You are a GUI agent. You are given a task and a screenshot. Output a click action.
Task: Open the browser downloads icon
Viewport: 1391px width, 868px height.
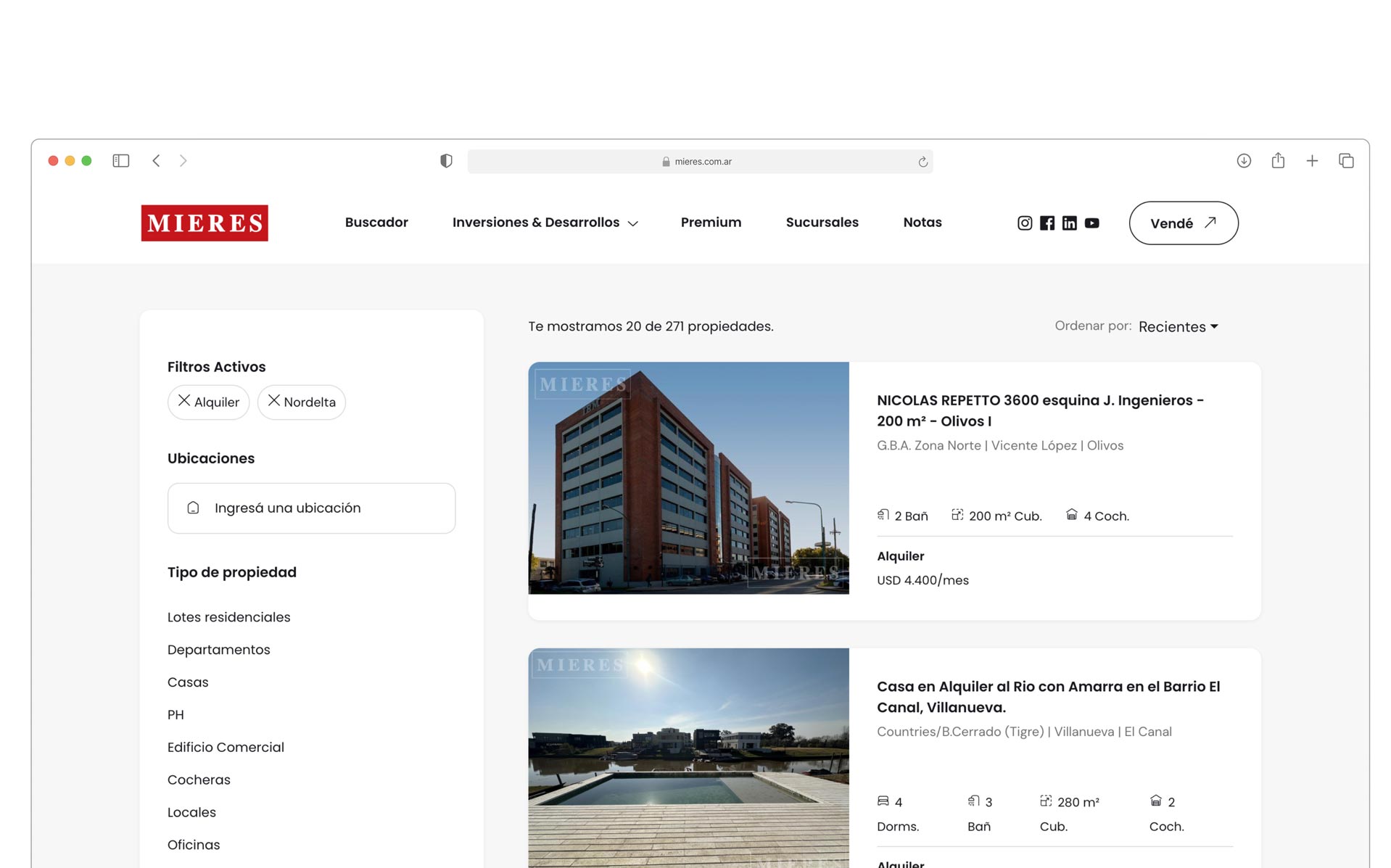pos(1244,161)
